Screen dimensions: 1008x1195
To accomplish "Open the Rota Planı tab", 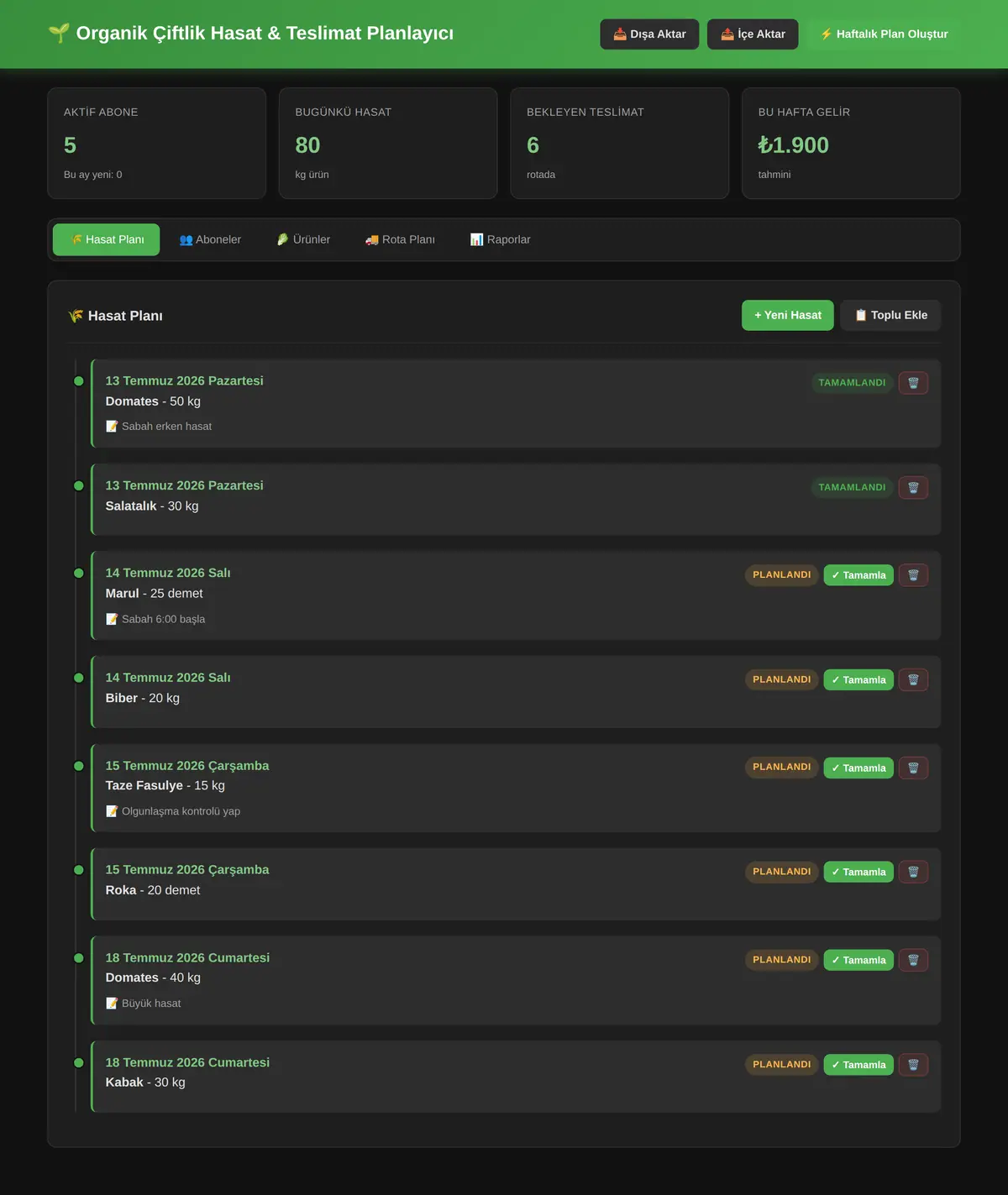I will (x=400, y=239).
